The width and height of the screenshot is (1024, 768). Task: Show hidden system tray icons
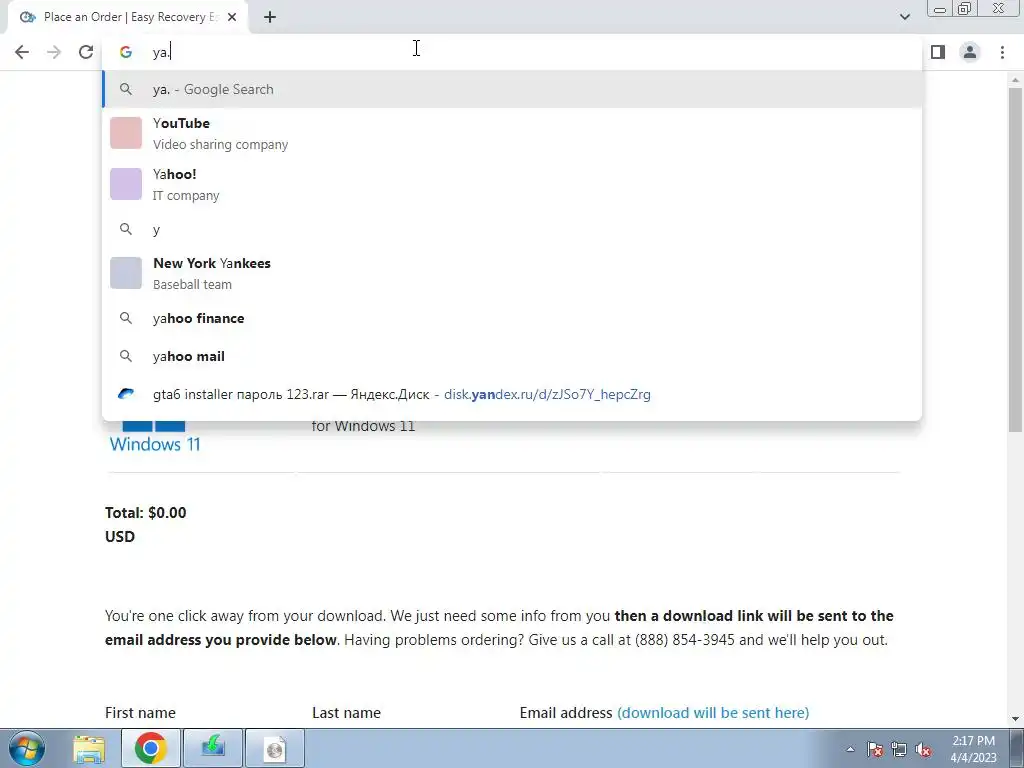pyautogui.click(x=850, y=749)
